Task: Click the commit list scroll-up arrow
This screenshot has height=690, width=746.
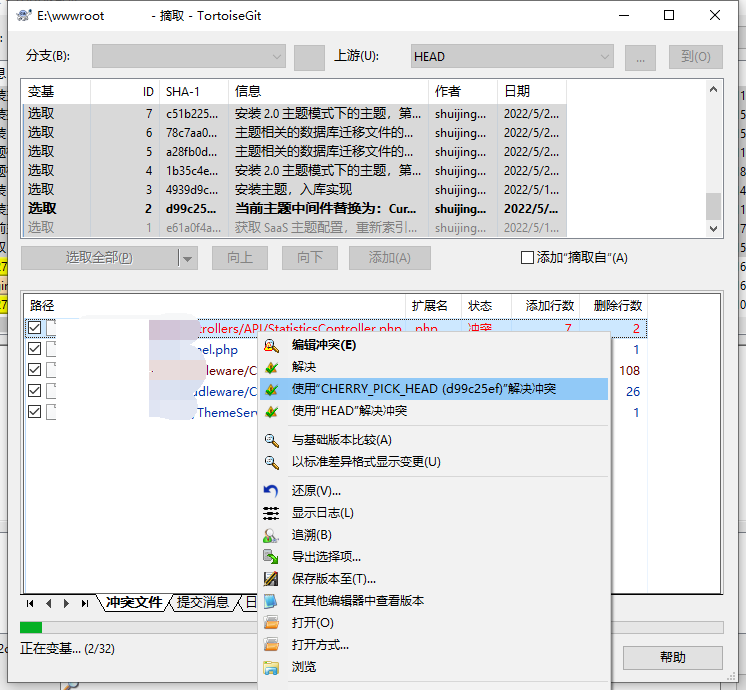Action: point(713,89)
